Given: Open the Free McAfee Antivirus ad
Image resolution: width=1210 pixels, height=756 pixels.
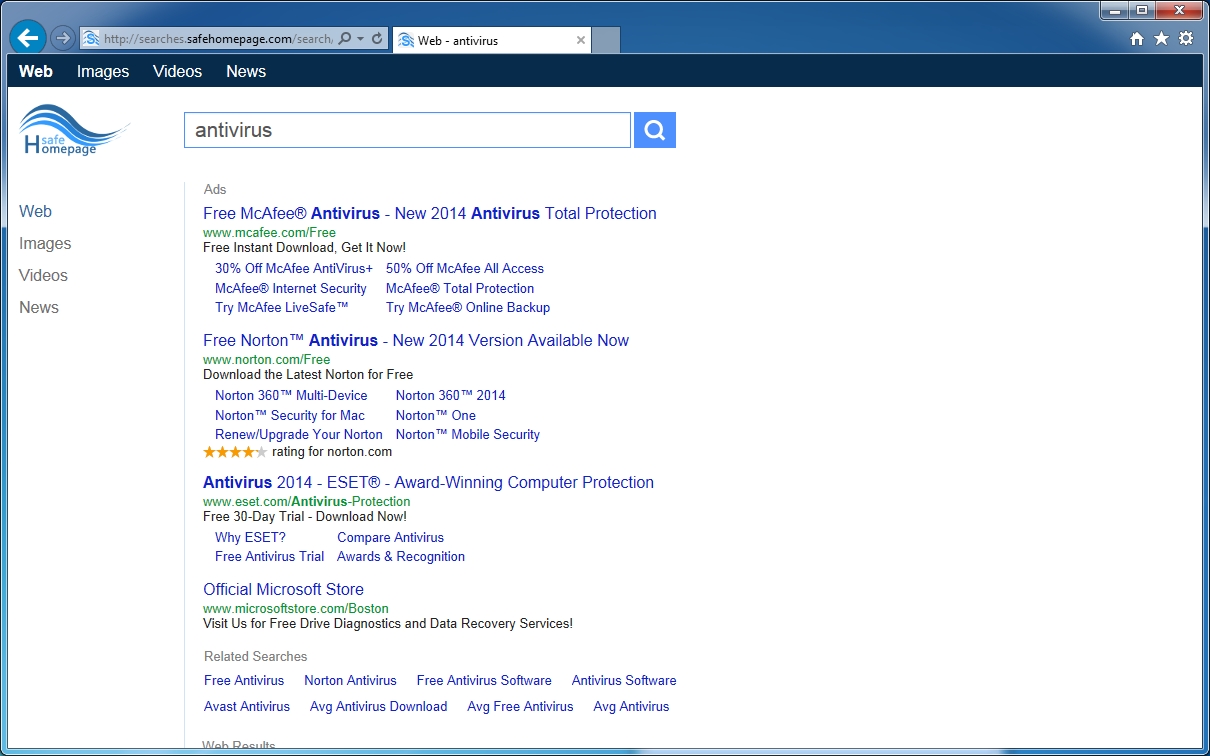Looking at the screenshot, I should 429,213.
